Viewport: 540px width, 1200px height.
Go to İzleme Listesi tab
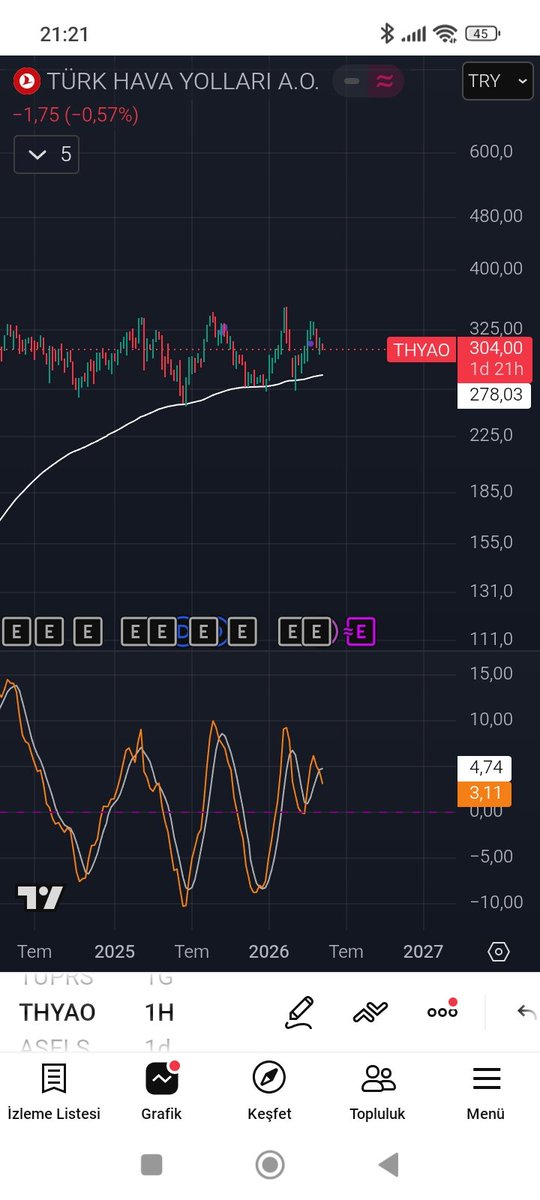click(54, 1092)
